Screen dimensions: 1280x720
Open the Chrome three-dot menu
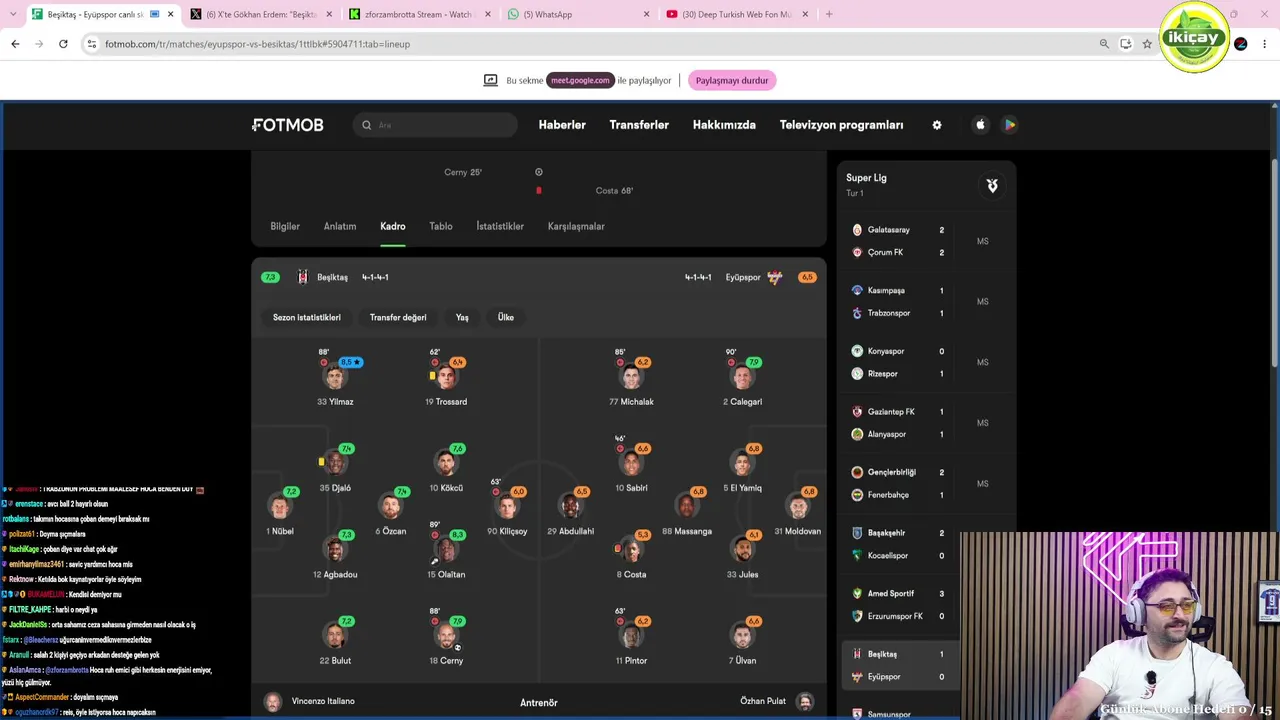pos(1265,44)
